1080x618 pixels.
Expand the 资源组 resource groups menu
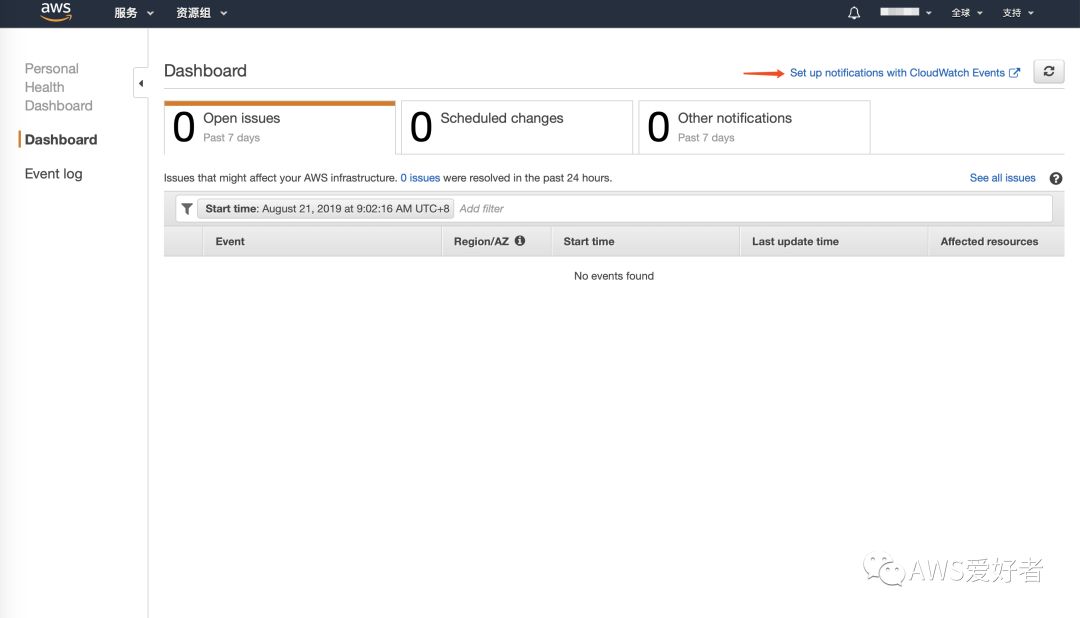click(x=201, y=13)
